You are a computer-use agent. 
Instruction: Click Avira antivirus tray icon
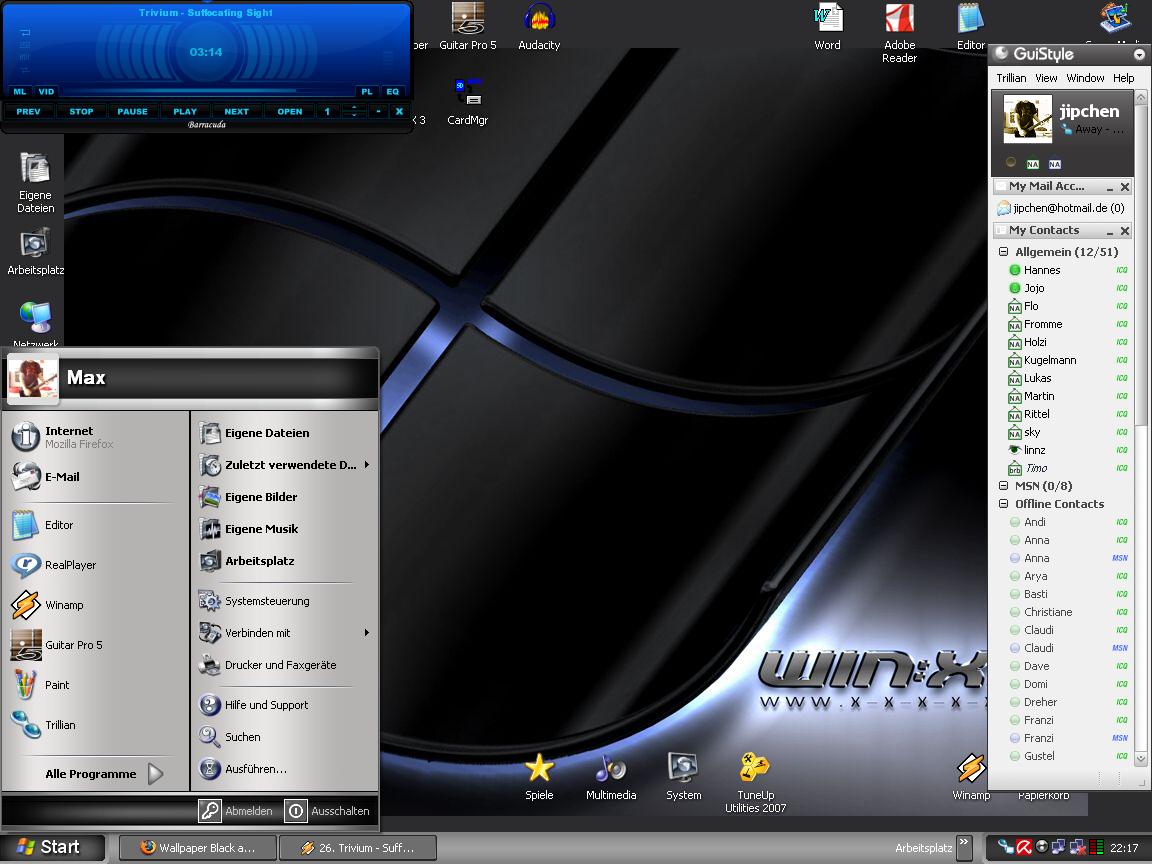(x=1024, y=847)
